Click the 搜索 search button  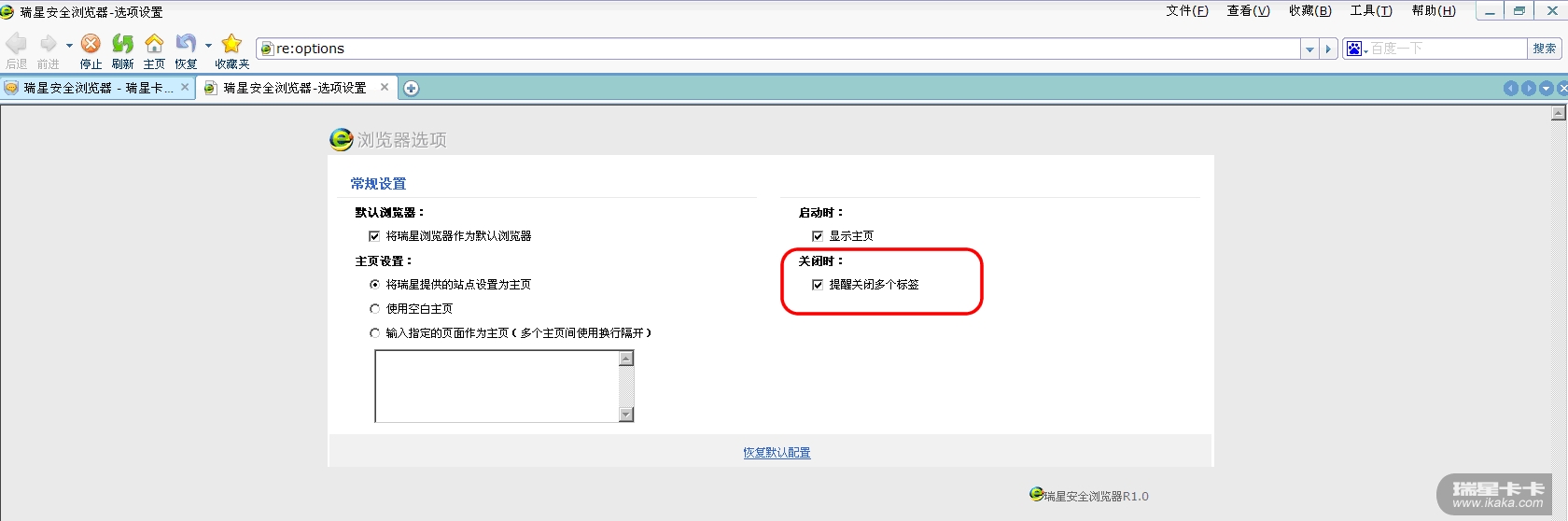pos(1545,49)
